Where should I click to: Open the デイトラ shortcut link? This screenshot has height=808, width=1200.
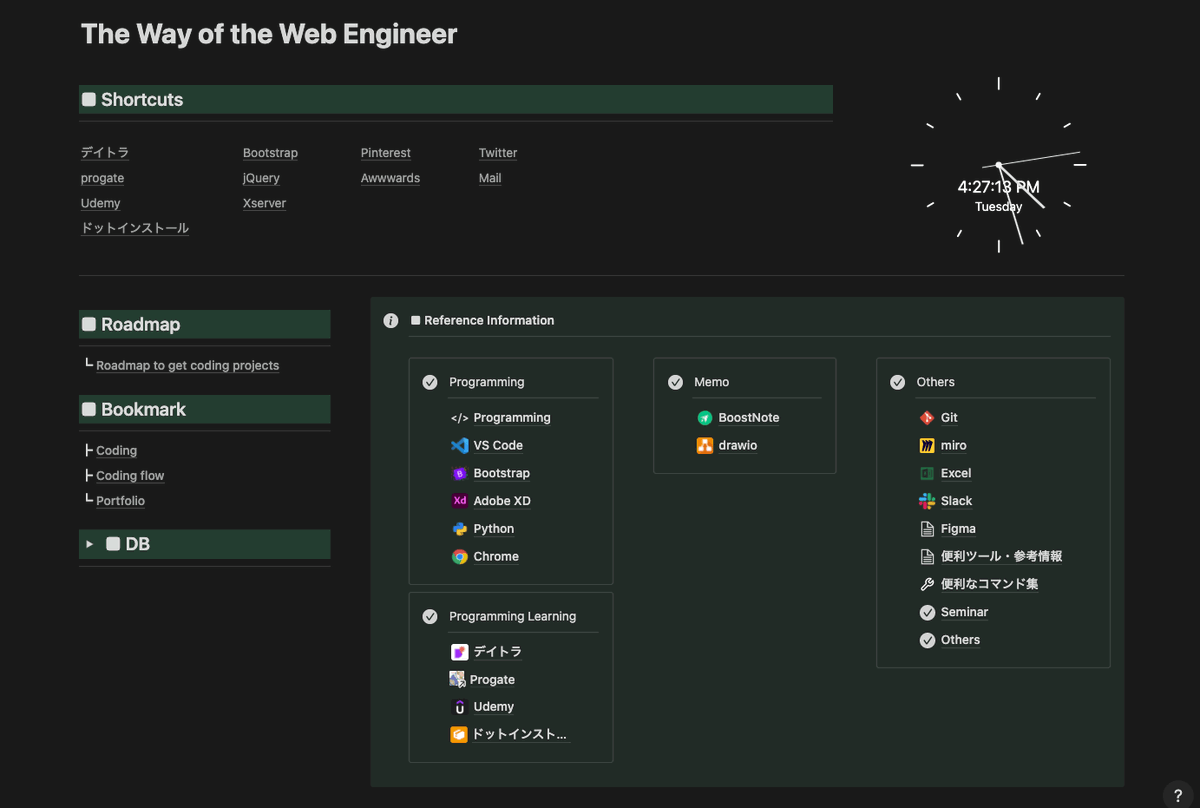click(105, 153)
